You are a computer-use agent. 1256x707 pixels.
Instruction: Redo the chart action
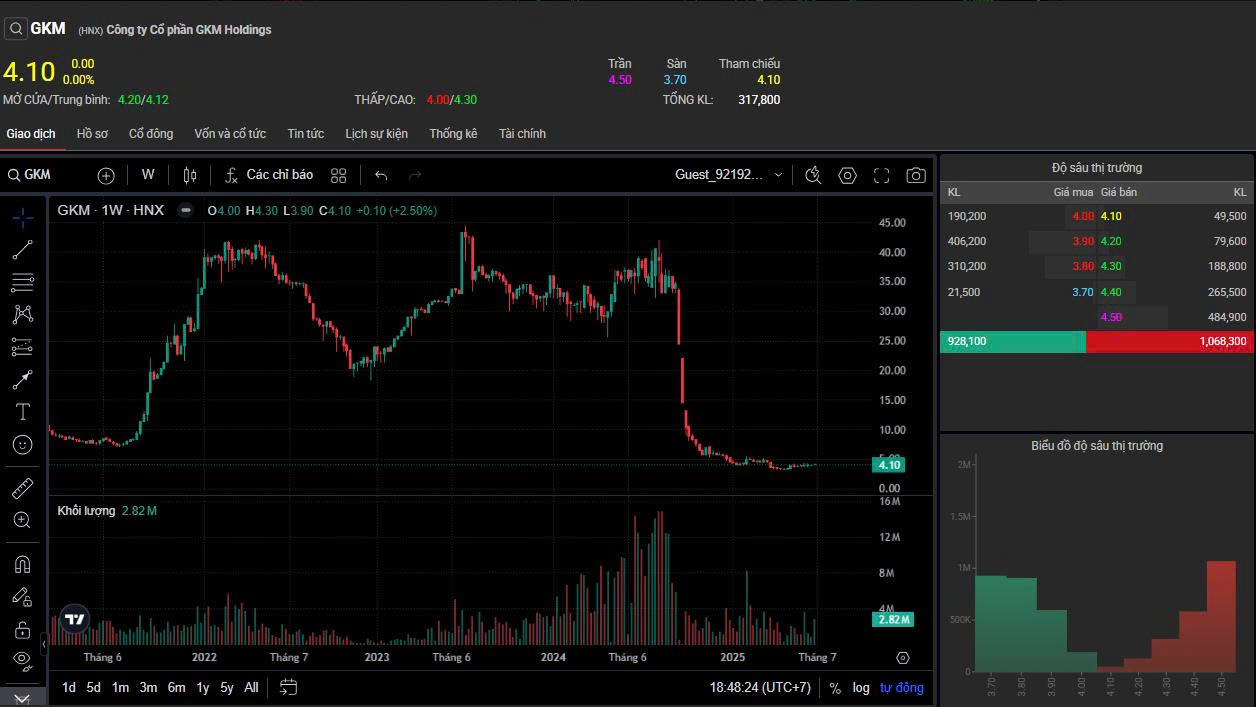415,175
